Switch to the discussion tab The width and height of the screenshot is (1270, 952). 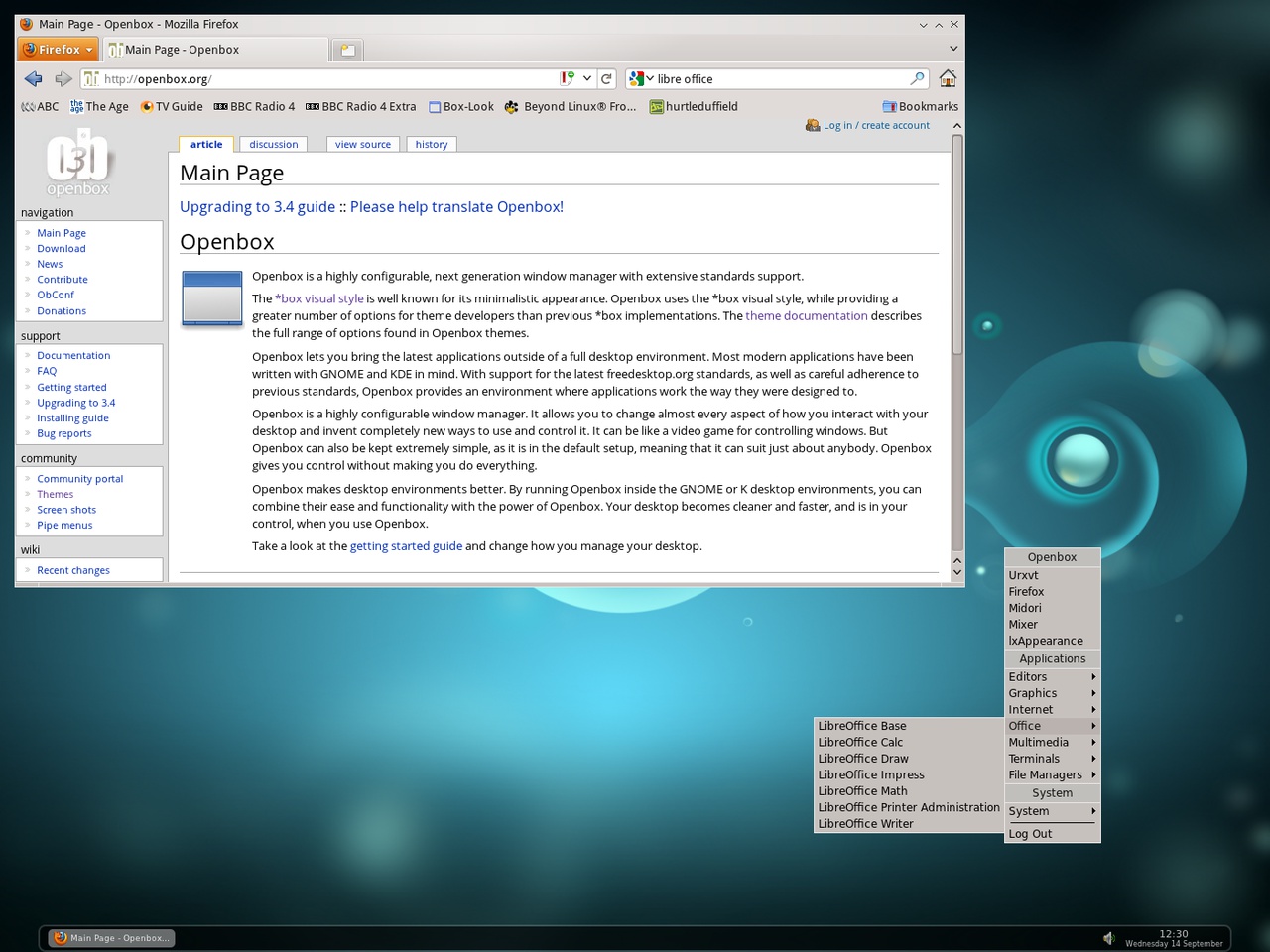click(274, 145)
